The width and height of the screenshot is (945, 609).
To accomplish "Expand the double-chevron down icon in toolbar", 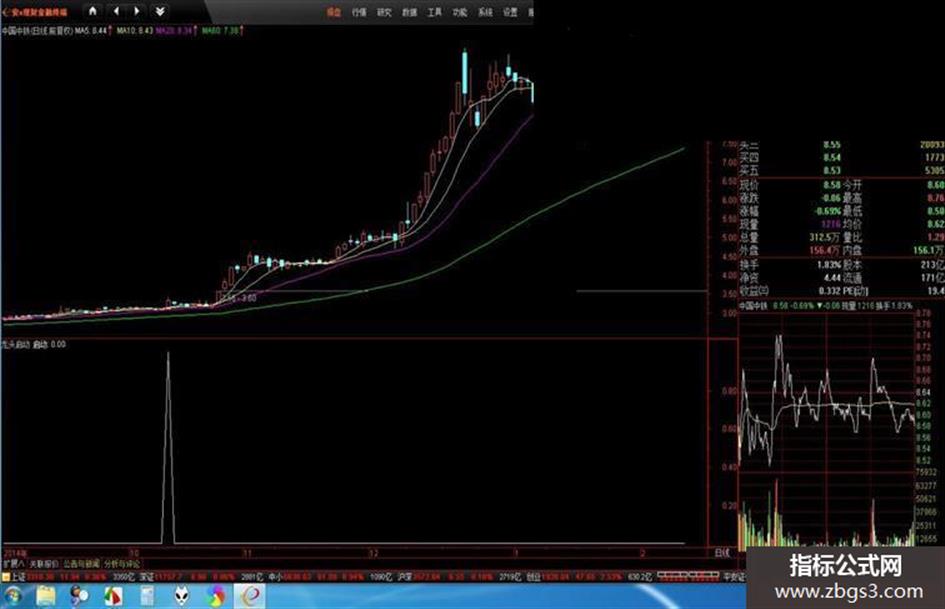I will pyautogui.click(x=160, y=11).
